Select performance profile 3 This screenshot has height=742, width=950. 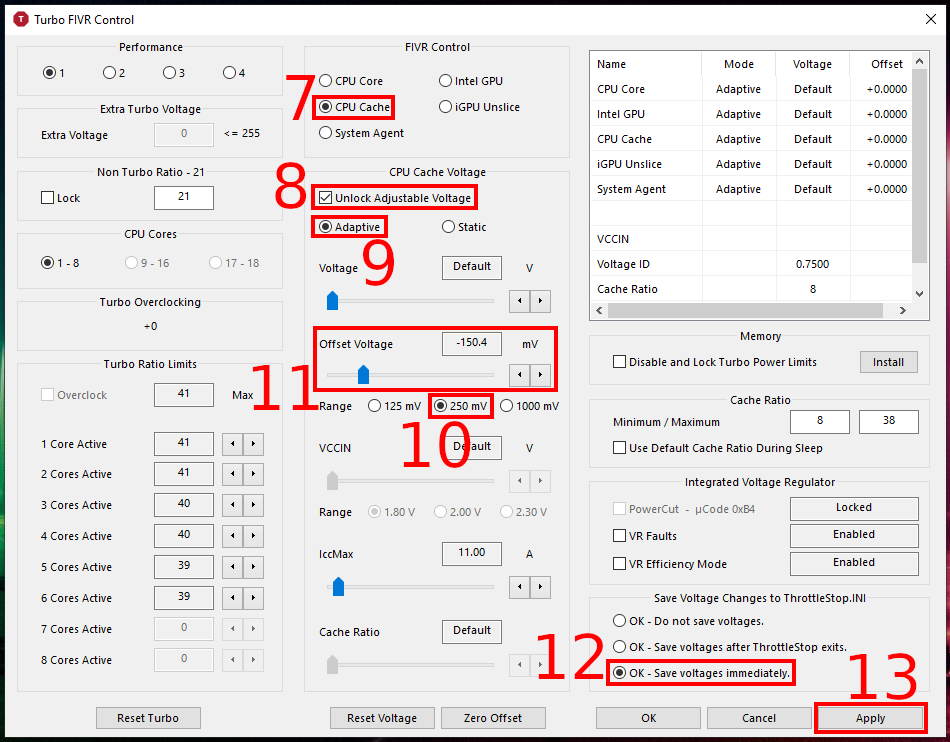pos(169,73)
